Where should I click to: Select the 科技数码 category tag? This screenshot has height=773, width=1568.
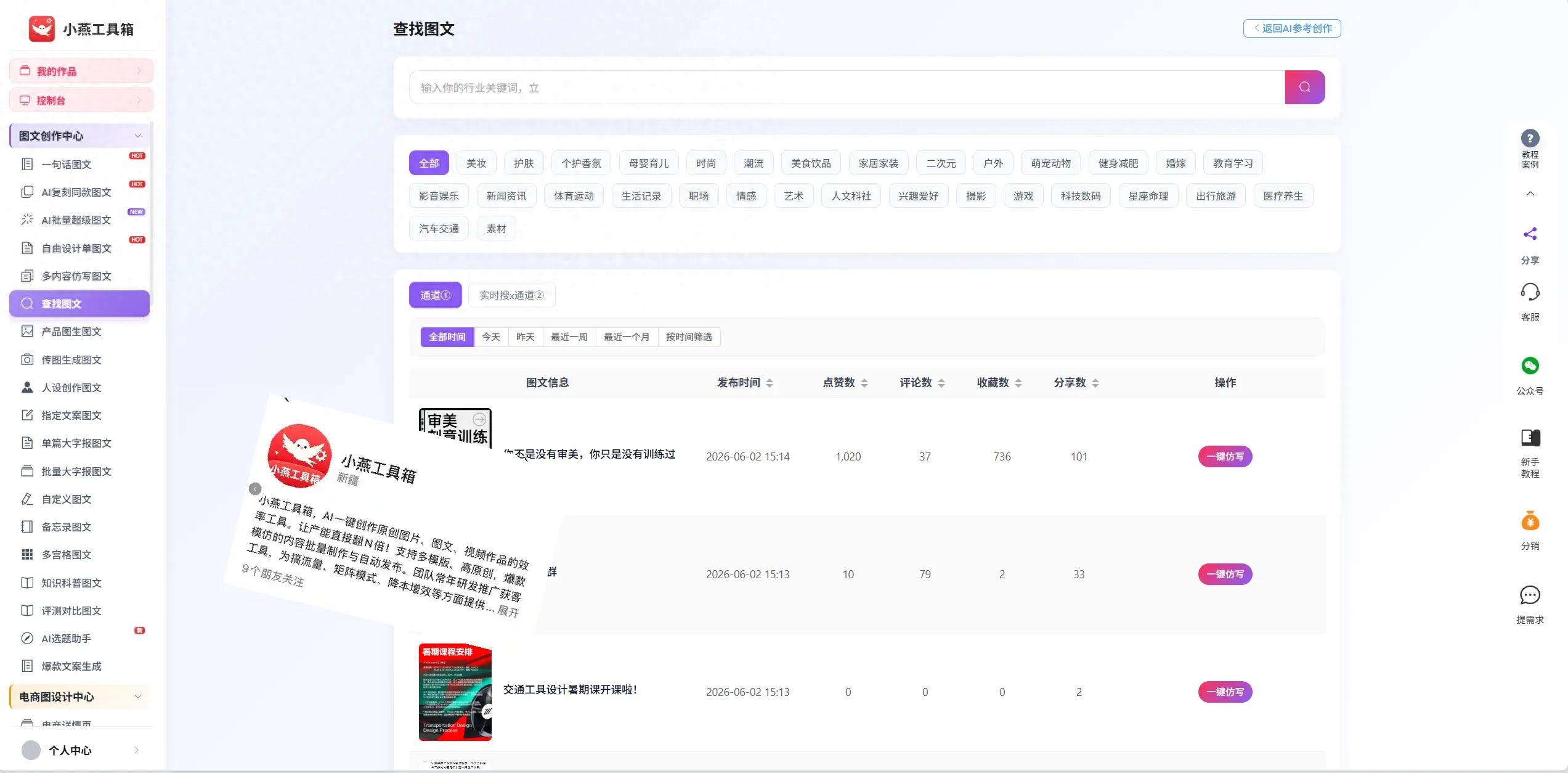(1081, 195)
